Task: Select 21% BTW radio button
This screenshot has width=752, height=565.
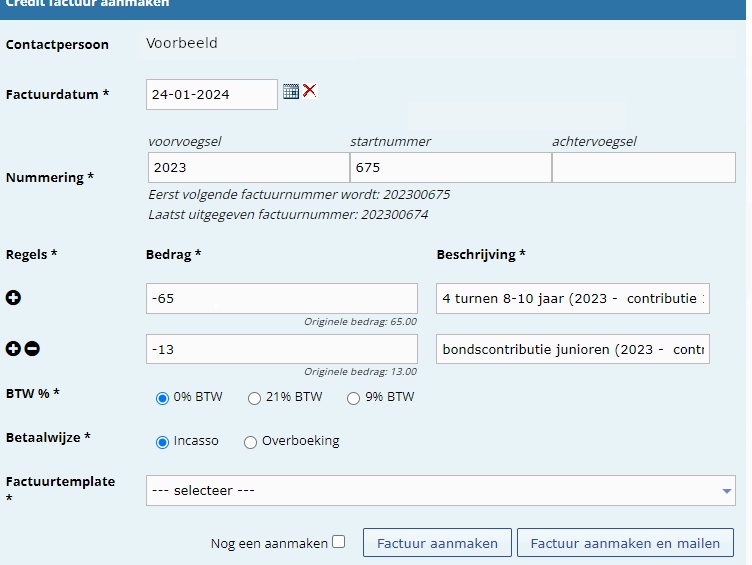Action: (x=254, y=398)
